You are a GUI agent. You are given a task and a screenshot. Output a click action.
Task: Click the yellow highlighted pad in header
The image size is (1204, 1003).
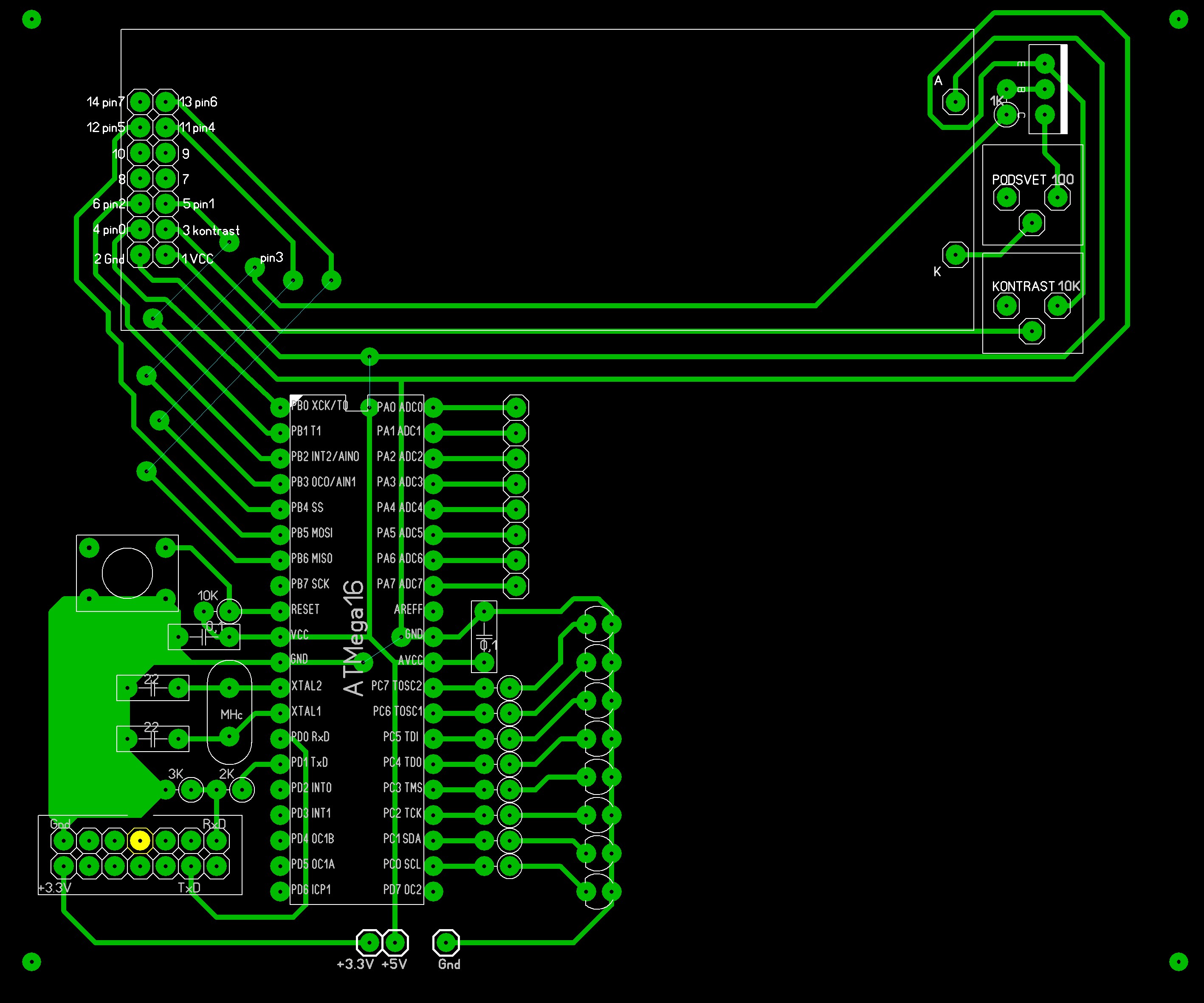pyautogui.click(x=140, y=840)
